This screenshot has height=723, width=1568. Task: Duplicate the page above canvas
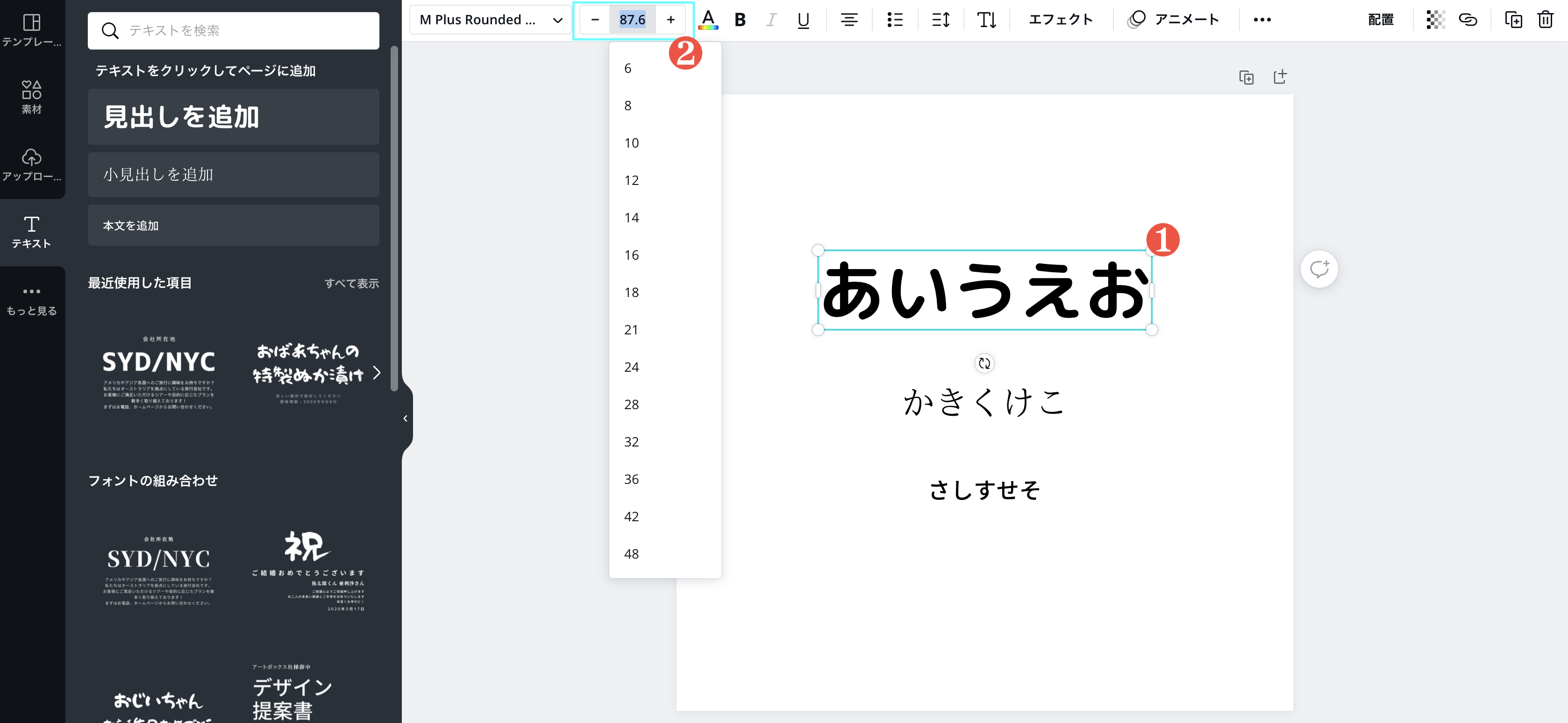1246,77
